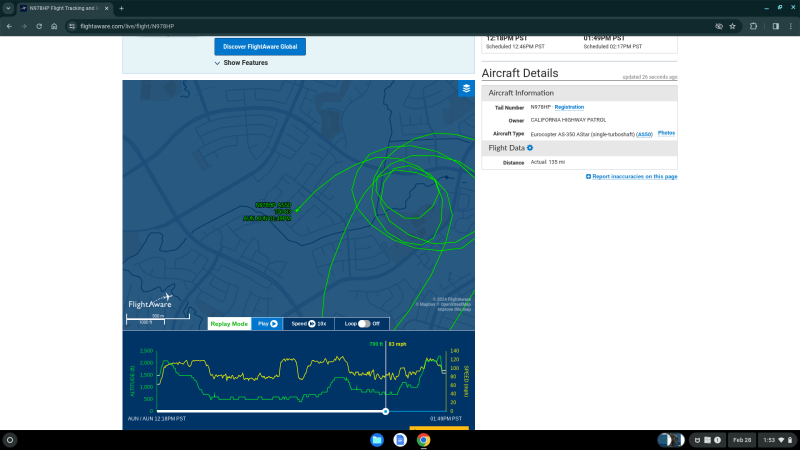This screenshot has height=450, width=800.
Task: Open the Registration link for N978HP
Action: click(569, 107)
